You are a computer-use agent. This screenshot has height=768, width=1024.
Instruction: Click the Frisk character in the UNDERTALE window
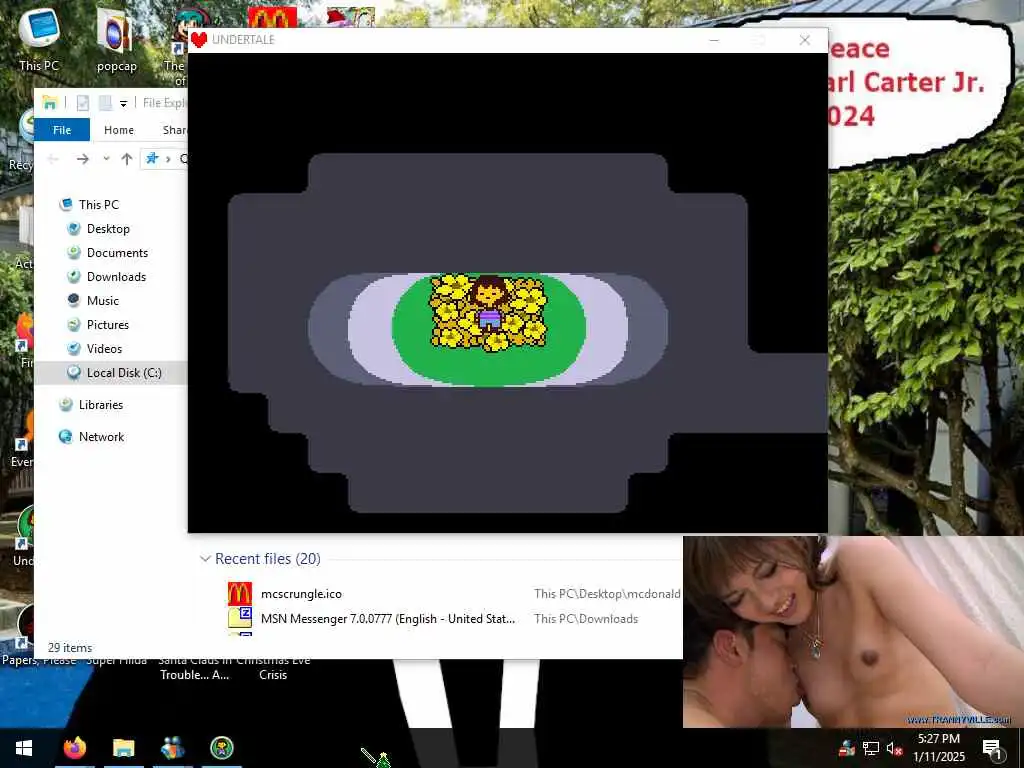tap(488, 302)
